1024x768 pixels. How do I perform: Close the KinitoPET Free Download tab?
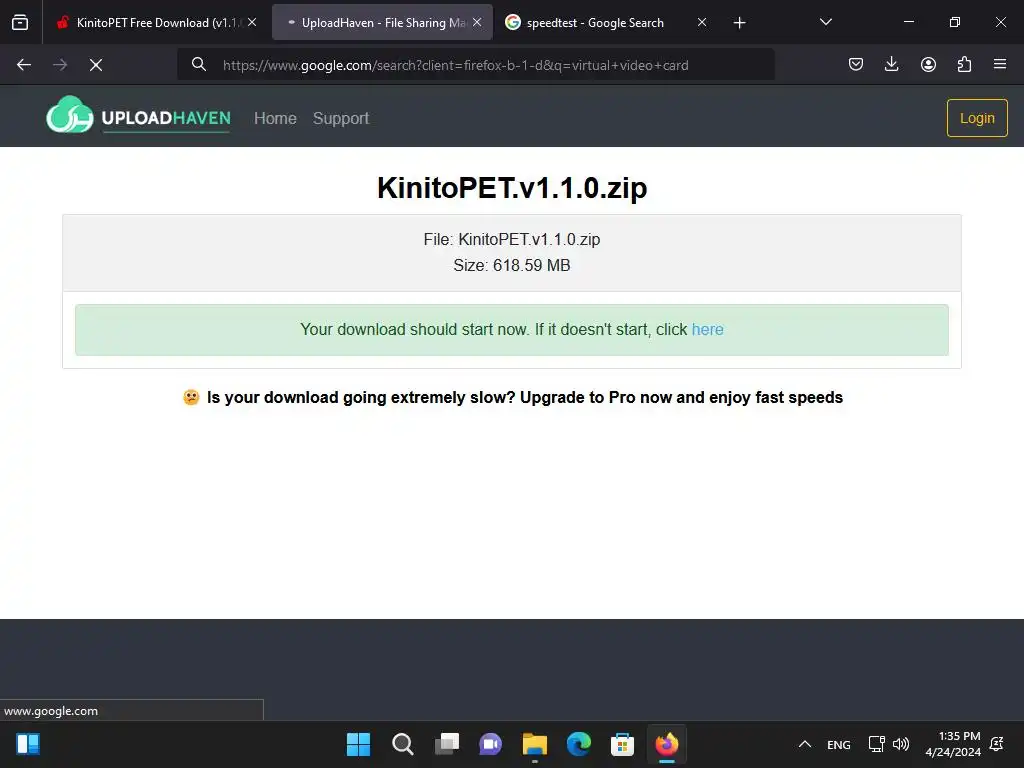(252, 22)
